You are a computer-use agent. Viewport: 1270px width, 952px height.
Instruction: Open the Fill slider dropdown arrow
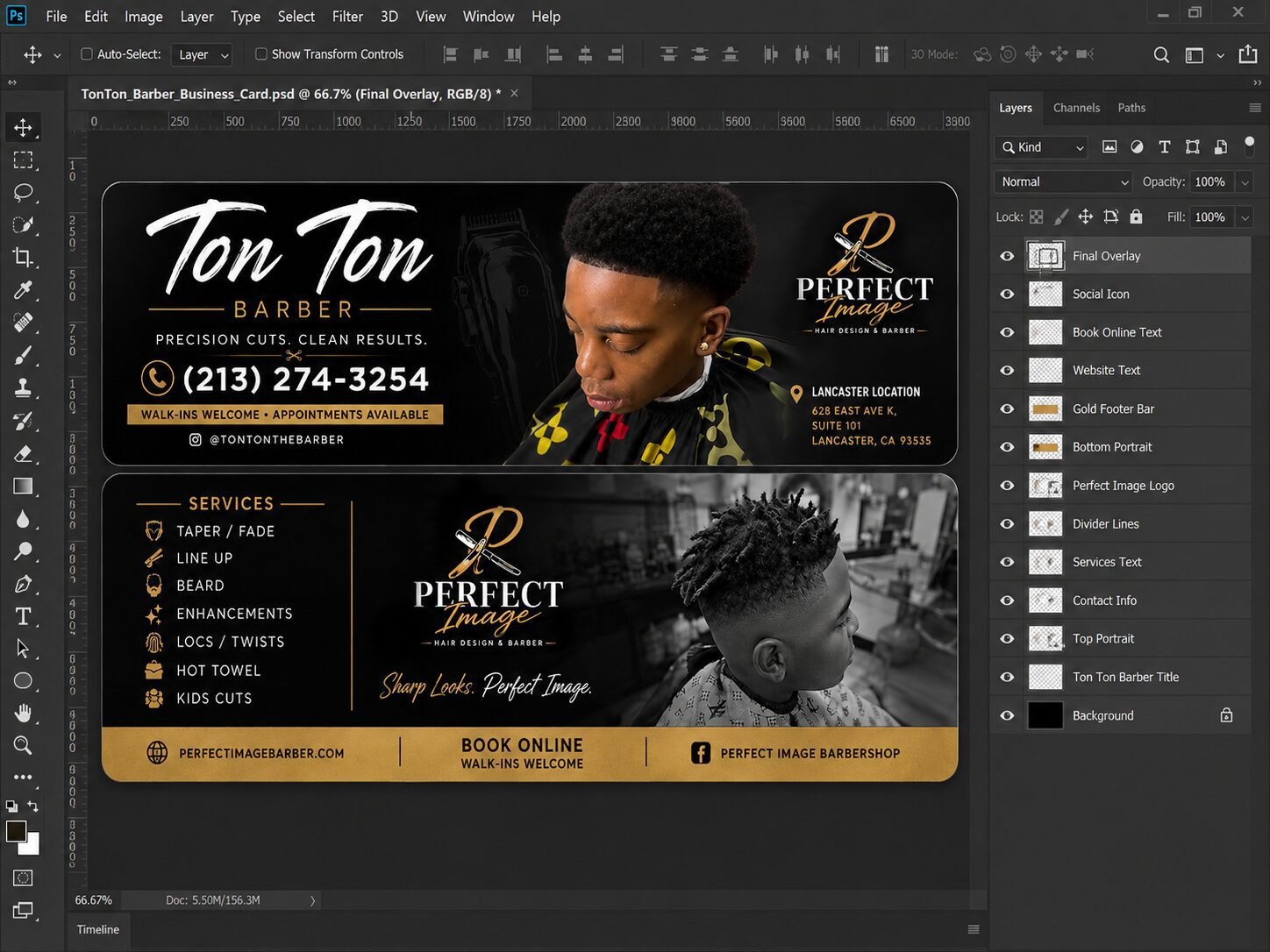click(1245, 217)
